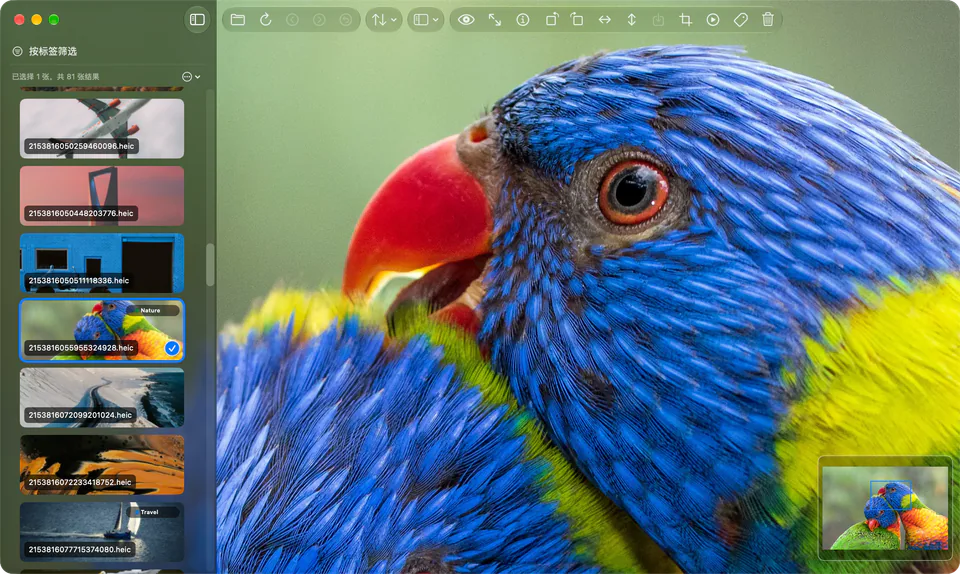Toggle the eye preview icon
The height and width of the screenshot is (574, 960).
click(x=466, y=20)
